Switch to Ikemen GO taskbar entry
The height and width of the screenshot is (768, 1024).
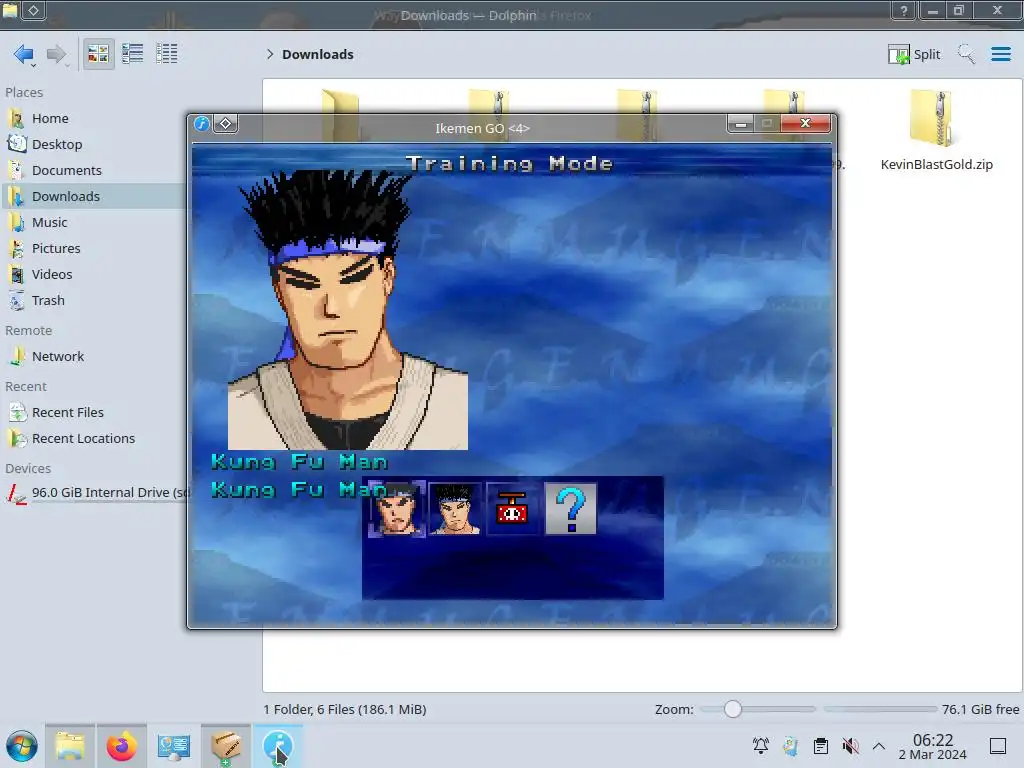click(278, 746)
